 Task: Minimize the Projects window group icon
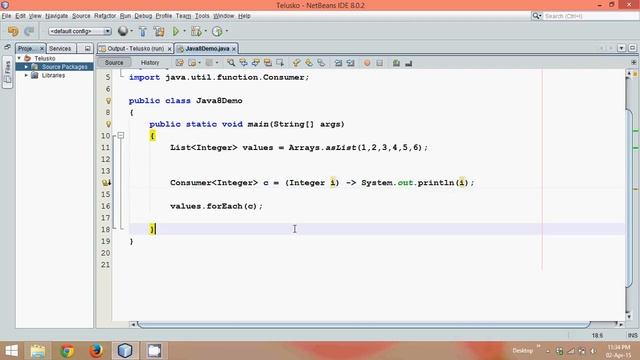[87, 49]
